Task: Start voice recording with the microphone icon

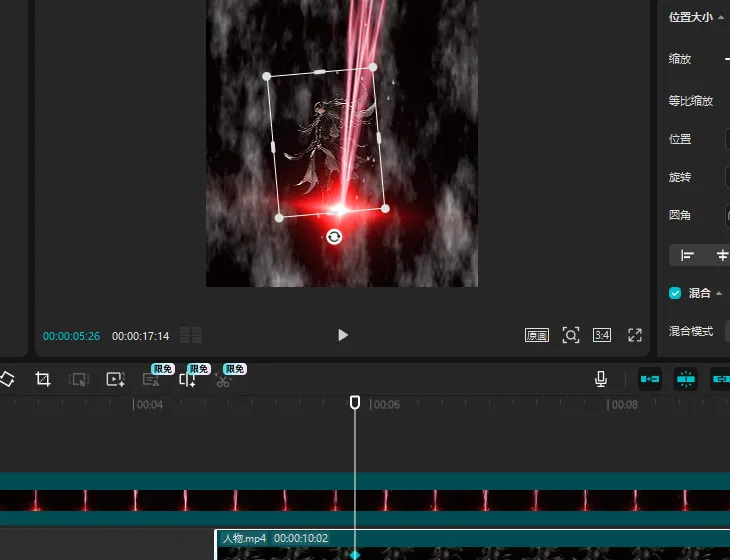Action: pos(601,379)
